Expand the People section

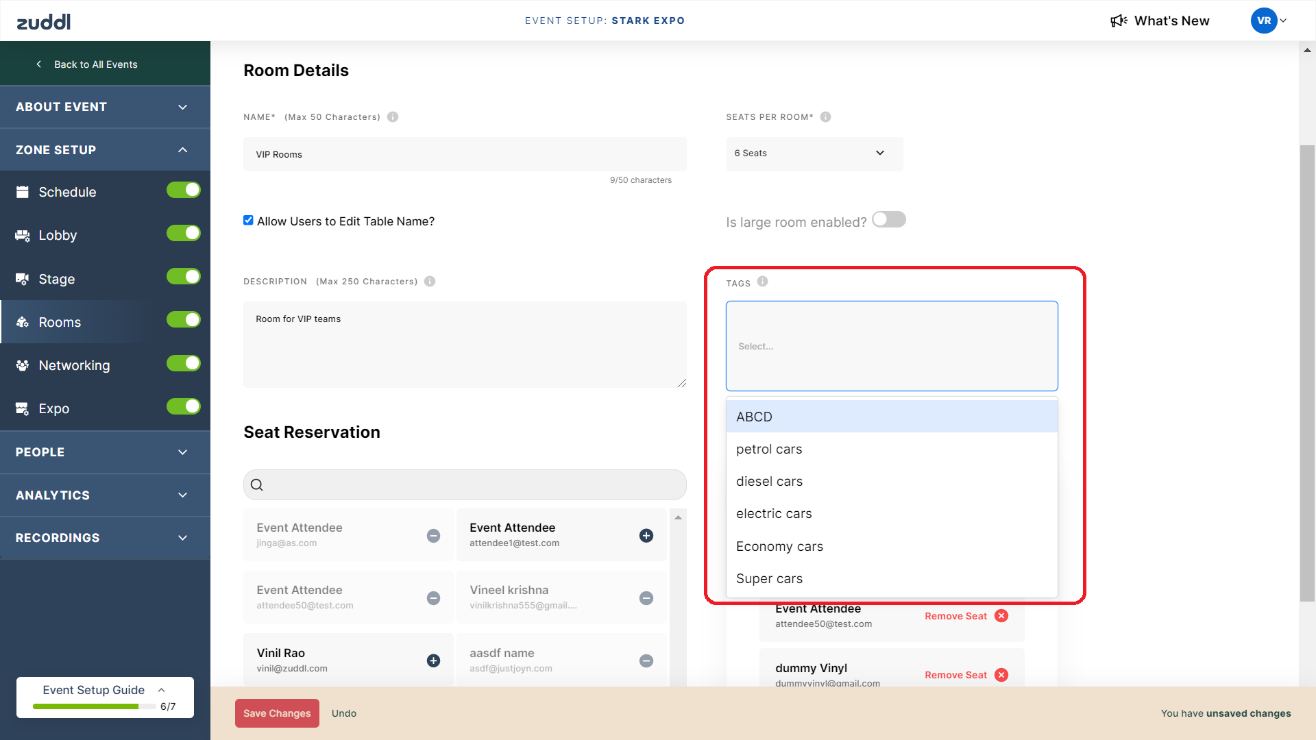coord(105,452)
